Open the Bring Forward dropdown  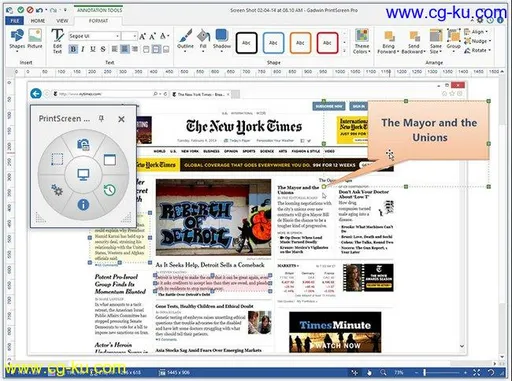388,42
